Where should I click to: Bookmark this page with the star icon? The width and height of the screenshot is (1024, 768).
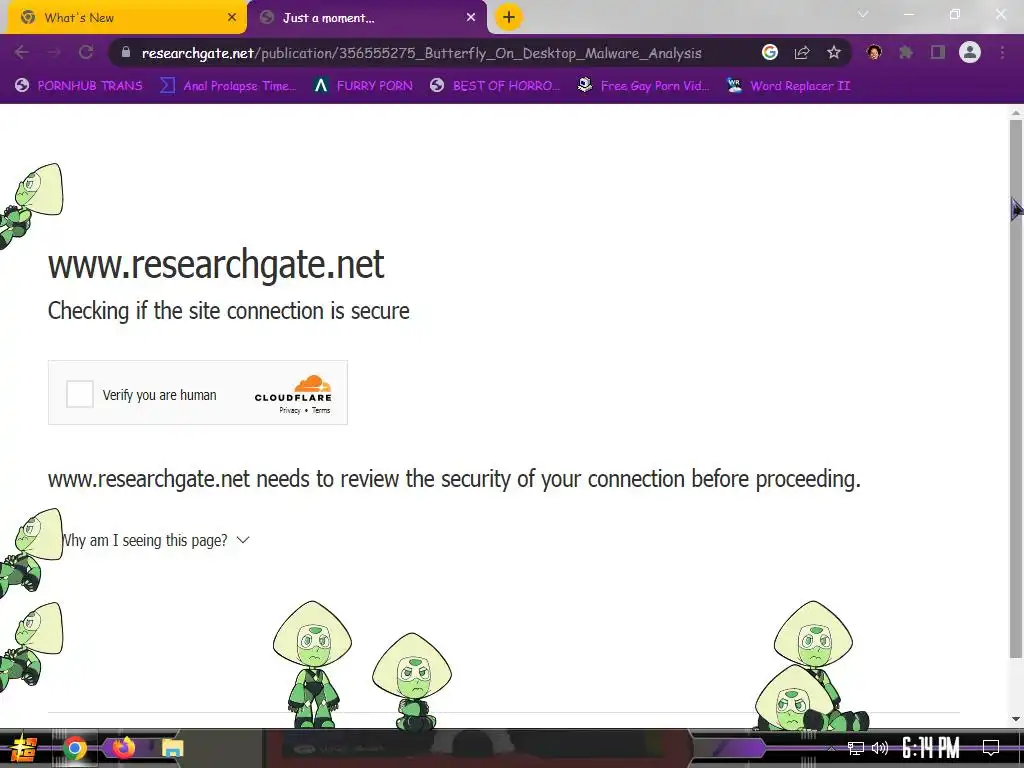tap(834, 52)
